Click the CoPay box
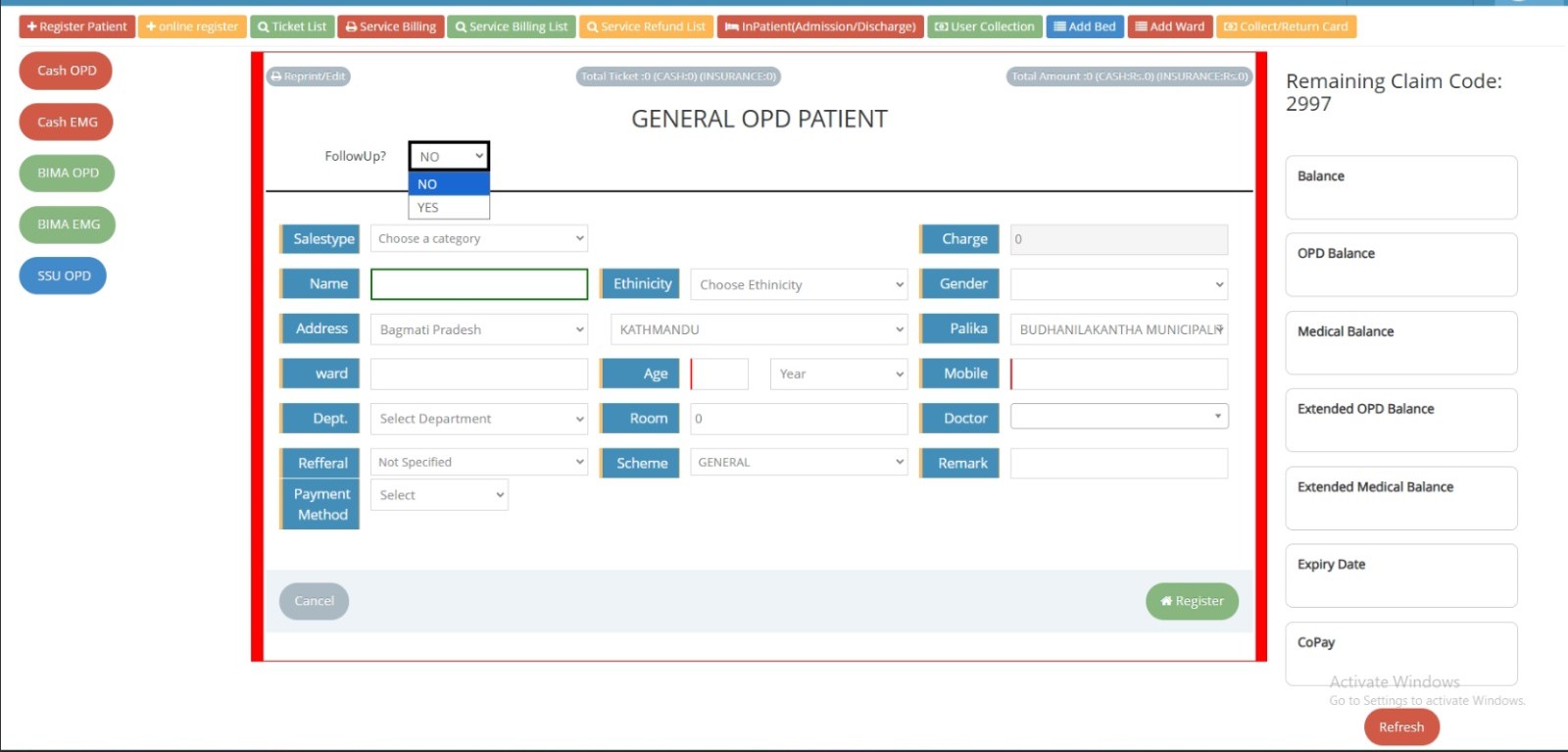The height and width of the screenshot is (752, 1568). click(x=1401, y=654)
